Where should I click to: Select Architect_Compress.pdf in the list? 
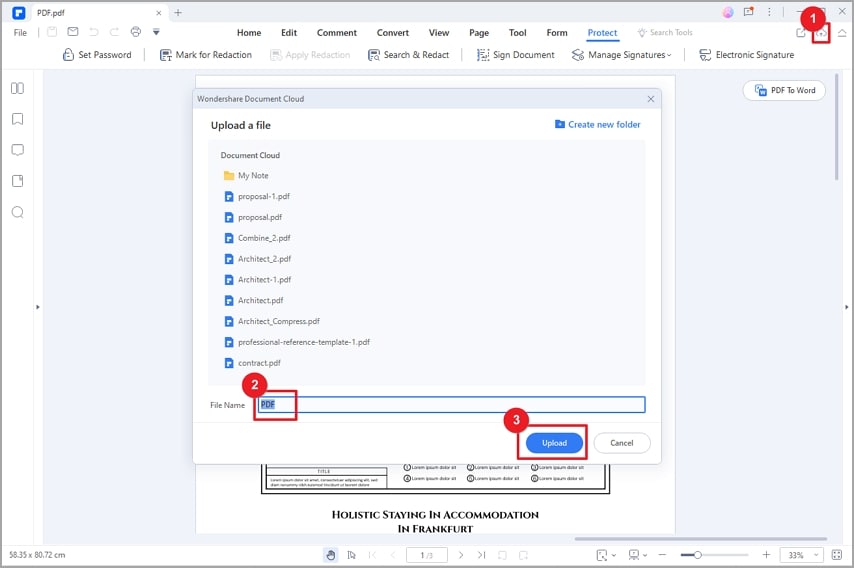[272, 321]
